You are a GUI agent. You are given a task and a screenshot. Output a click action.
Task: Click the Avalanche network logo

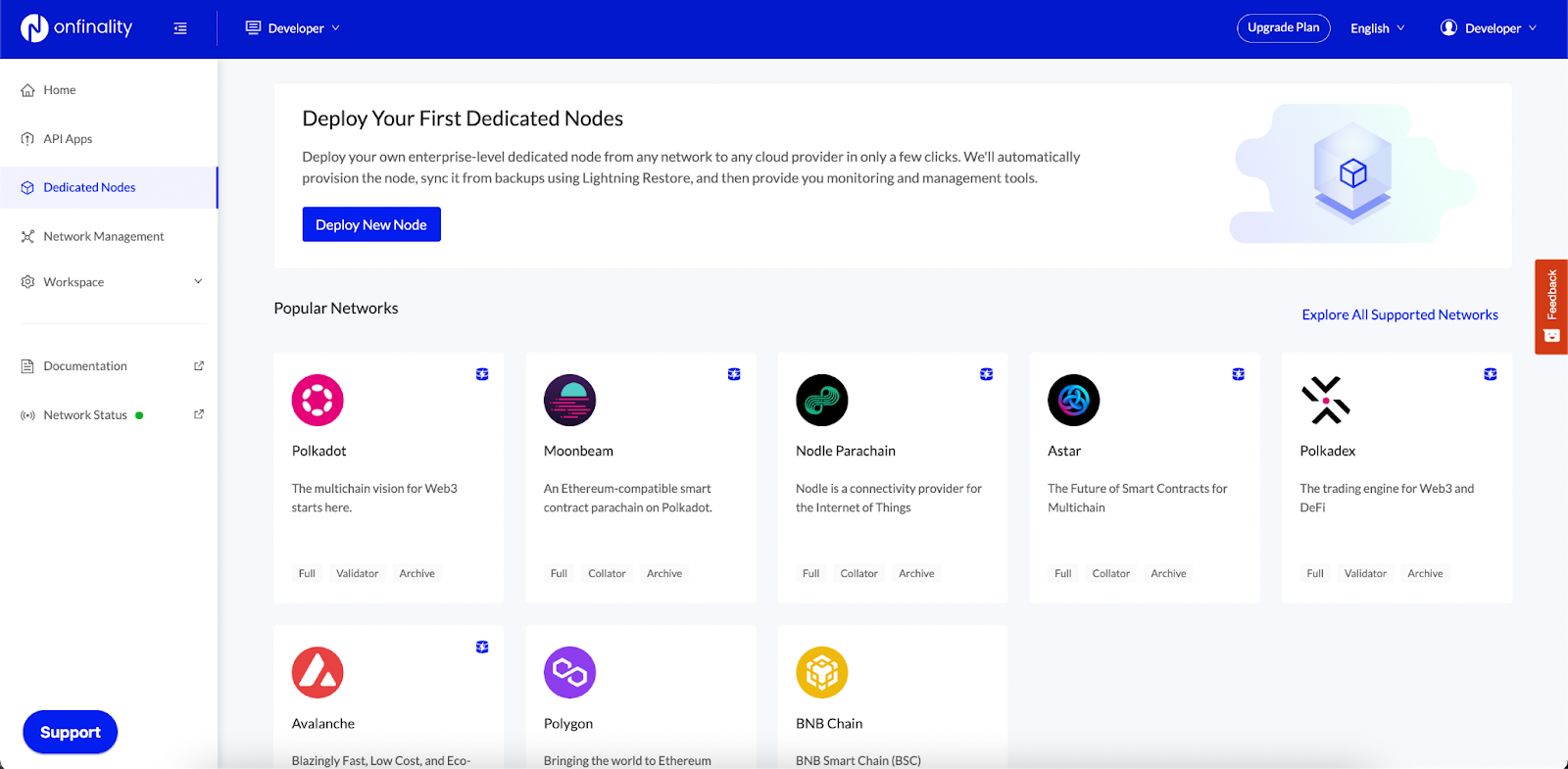318,673
